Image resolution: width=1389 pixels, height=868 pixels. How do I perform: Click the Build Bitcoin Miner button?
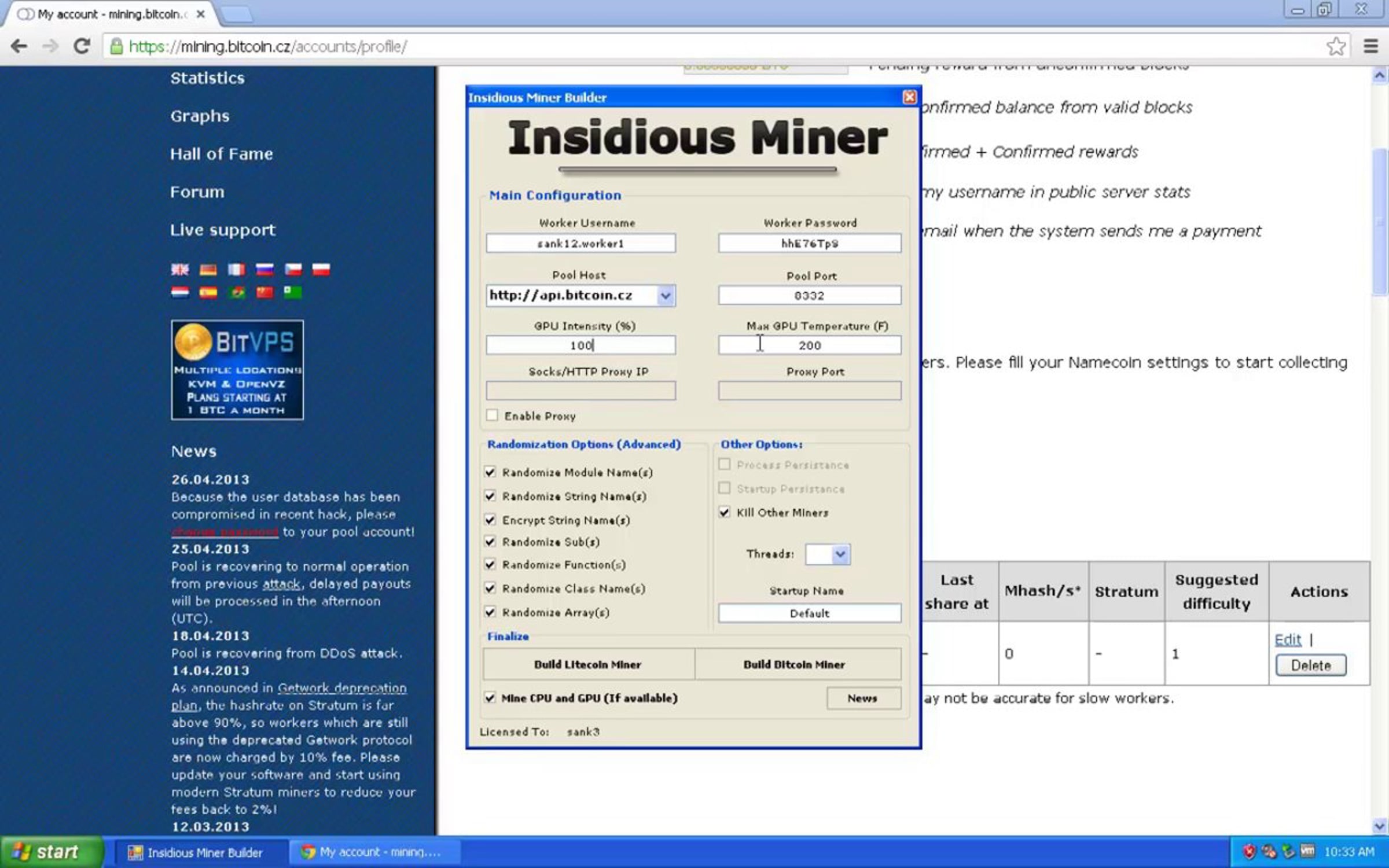[797, 664]
